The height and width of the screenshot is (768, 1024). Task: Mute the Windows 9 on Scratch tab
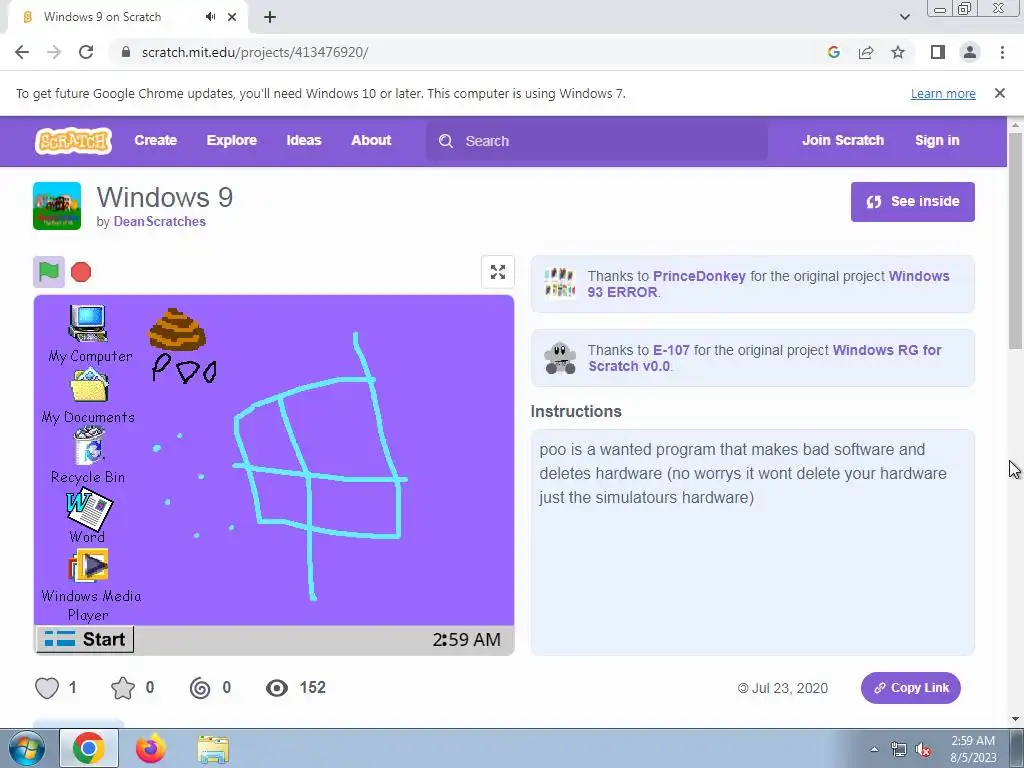pos(210,17)
